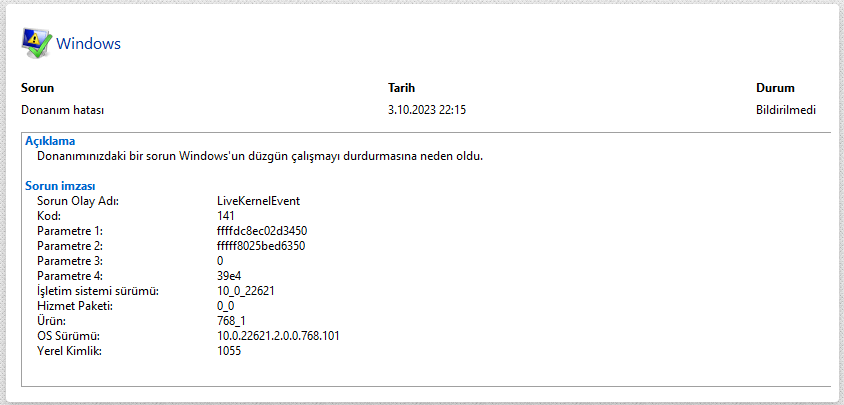Select the hardware problem description sentence

coord(260,156)
